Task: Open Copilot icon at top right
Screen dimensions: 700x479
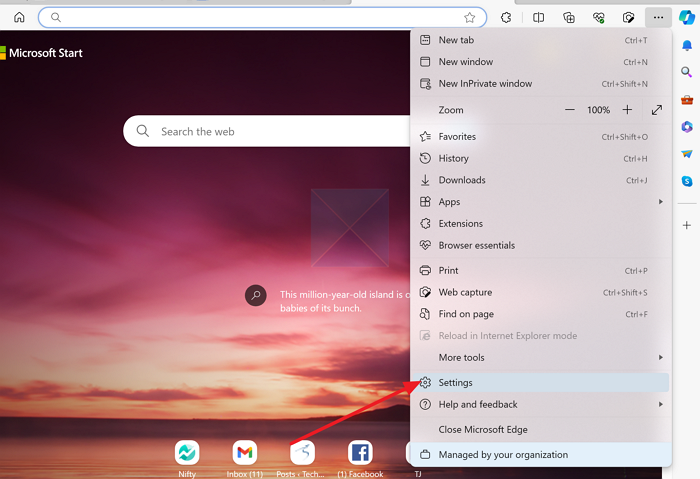Action: click(x=687, y=17)
